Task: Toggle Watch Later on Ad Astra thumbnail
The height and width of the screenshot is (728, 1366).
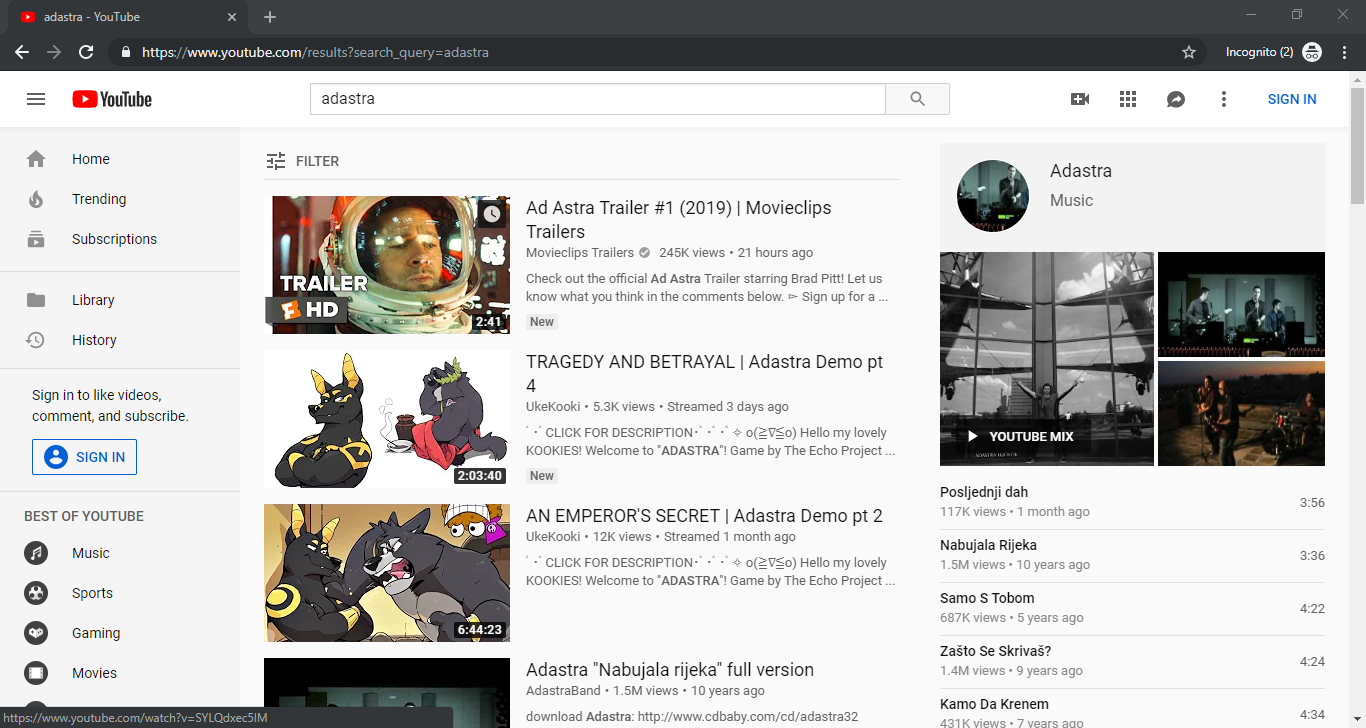Action: [x=491, y=214]
